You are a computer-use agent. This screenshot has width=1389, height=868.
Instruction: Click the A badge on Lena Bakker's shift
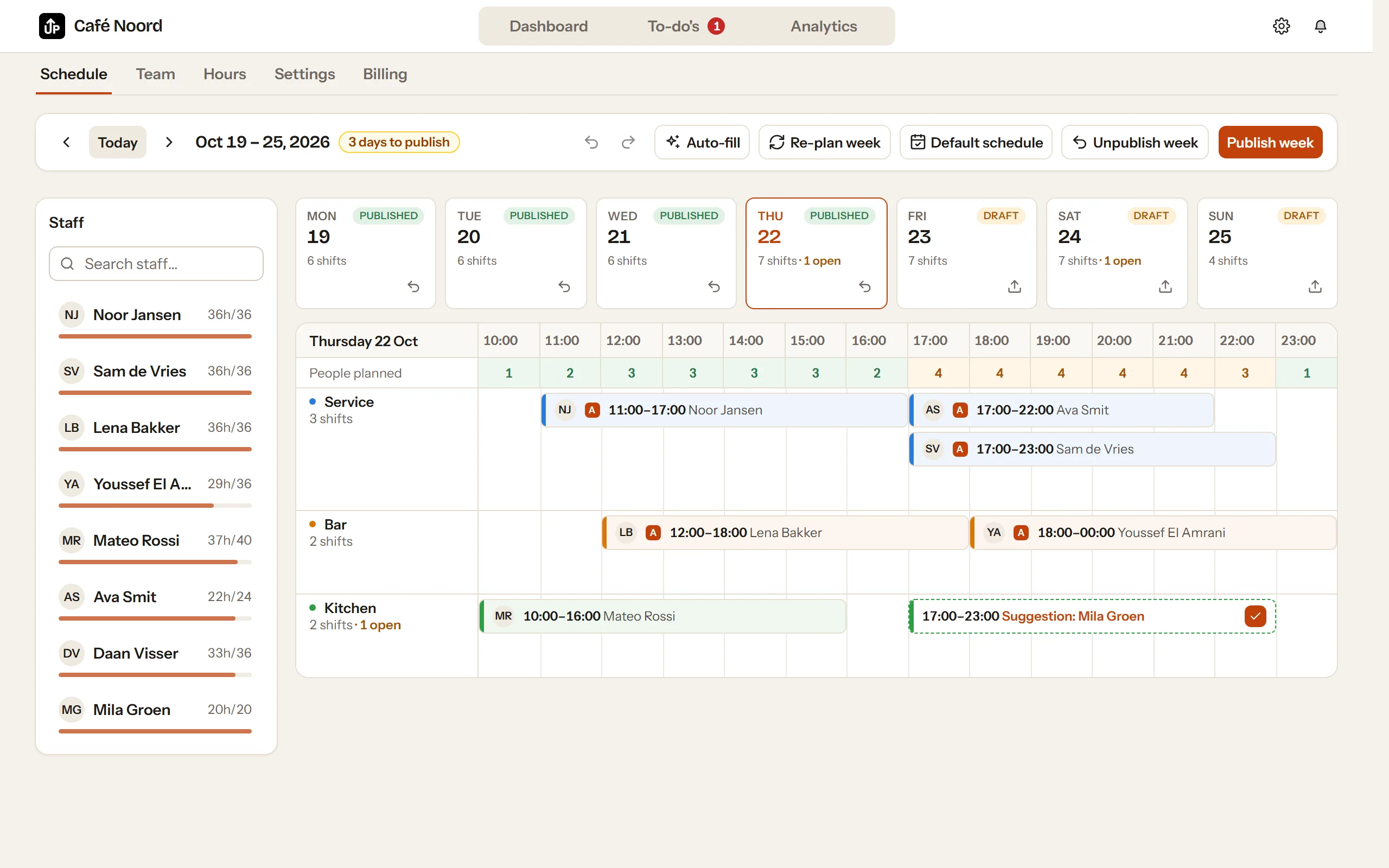pos(653,532)
